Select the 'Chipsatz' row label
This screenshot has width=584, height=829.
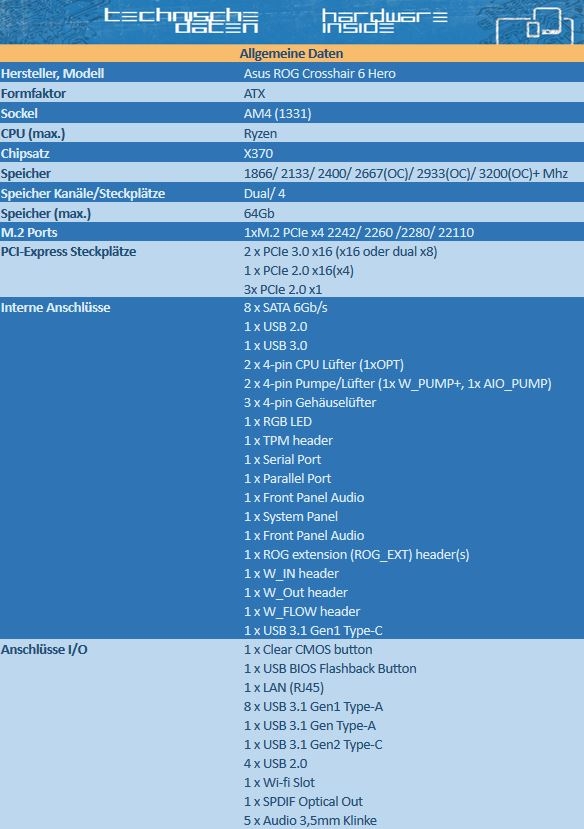(25, 154)
